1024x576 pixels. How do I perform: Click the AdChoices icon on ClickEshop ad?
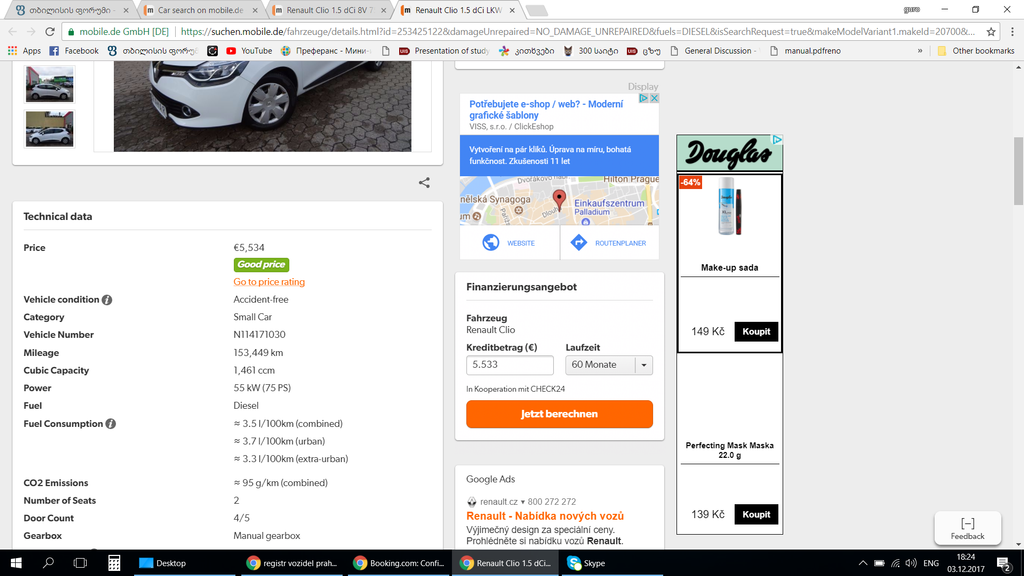[643, 98]
